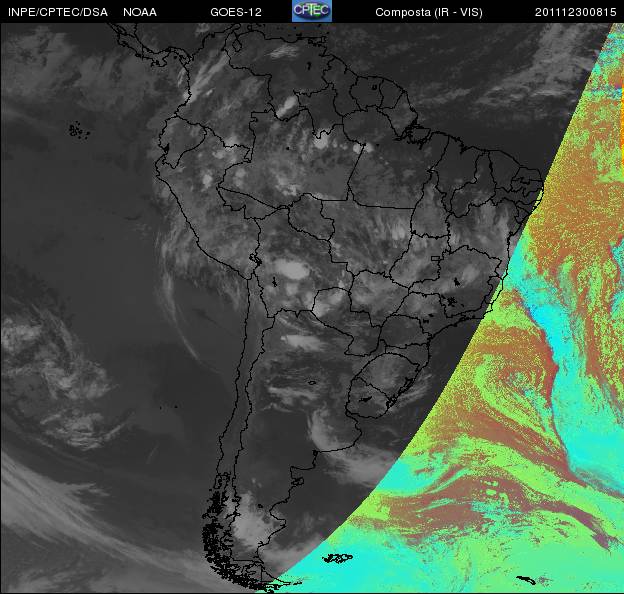Image resolution: width=624 pixels, height=594 pixels.
Task: Click the NOAA label in the header
Action: pos(140,12)
